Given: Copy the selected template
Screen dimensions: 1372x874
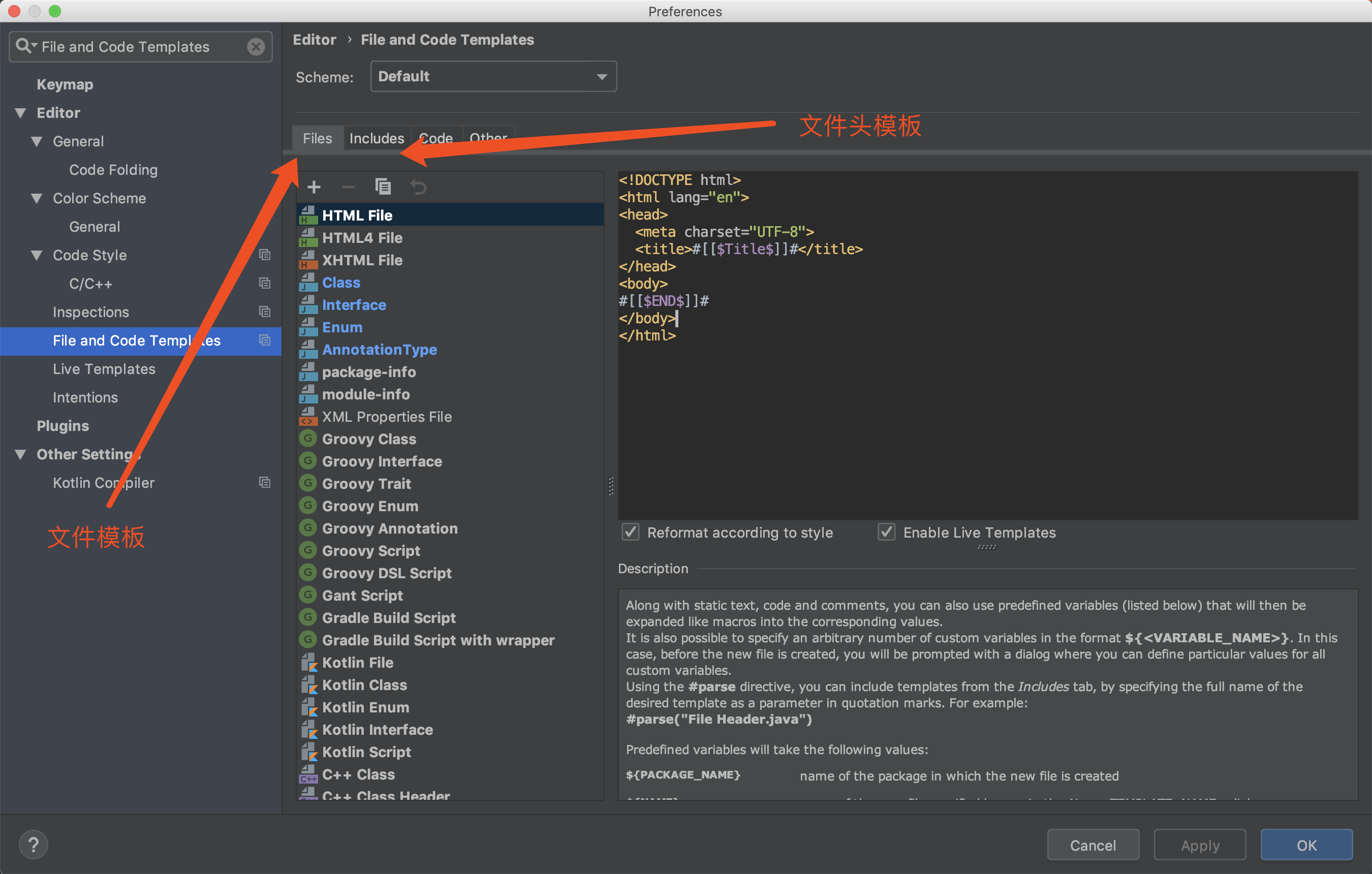Looking at the screenshot, I should (x=383, y=186).
